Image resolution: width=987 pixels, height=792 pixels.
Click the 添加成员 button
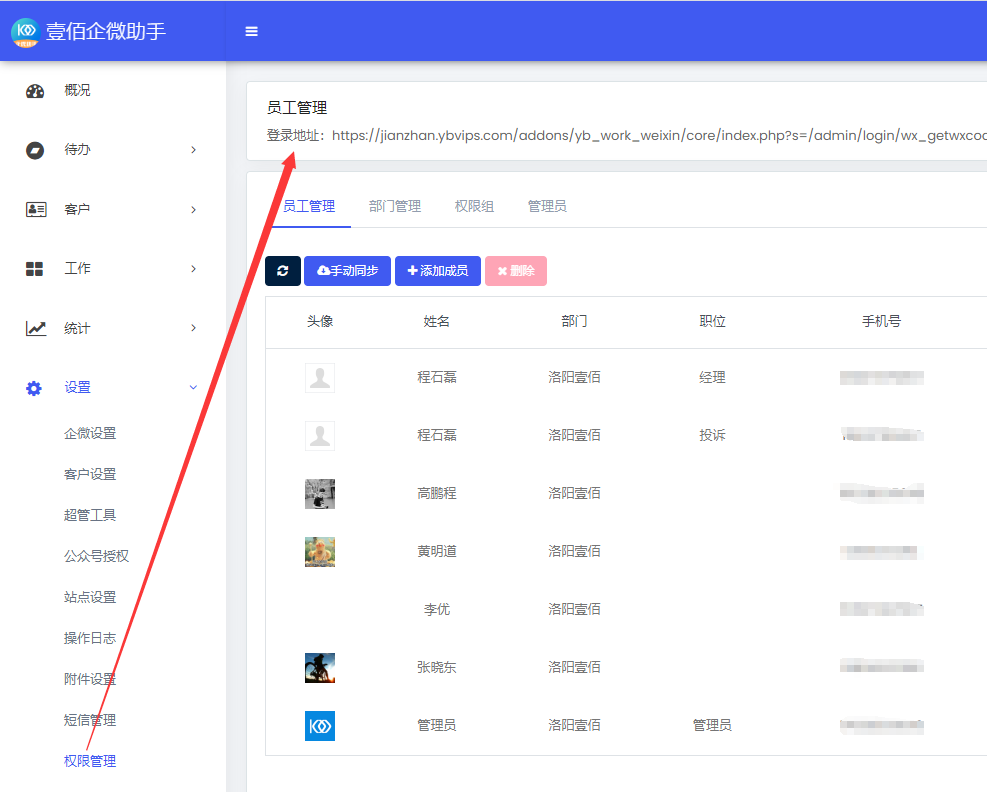coord(438,271)
